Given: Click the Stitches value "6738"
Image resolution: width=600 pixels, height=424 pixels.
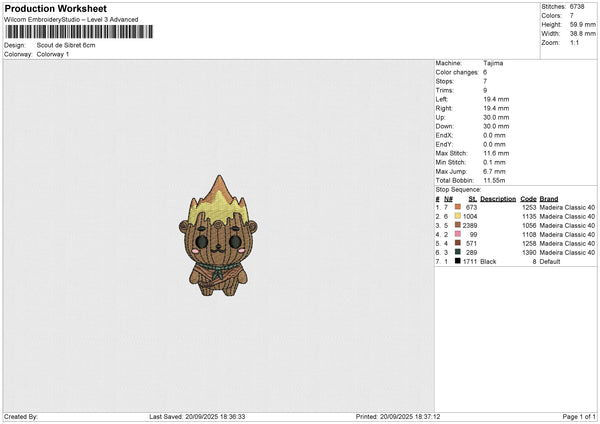Looking at the screenshot, I should click(x=577, y=7).
